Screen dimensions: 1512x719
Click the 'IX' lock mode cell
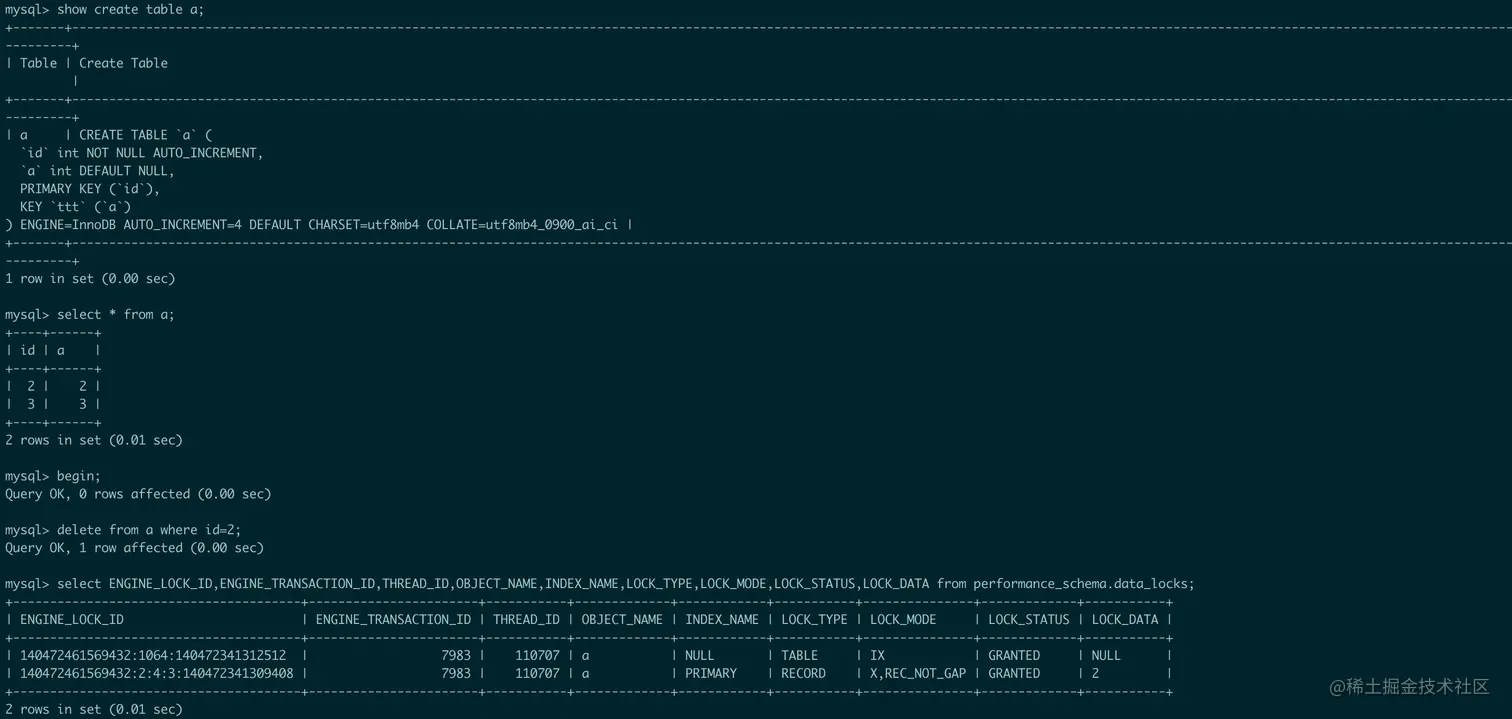878,656
